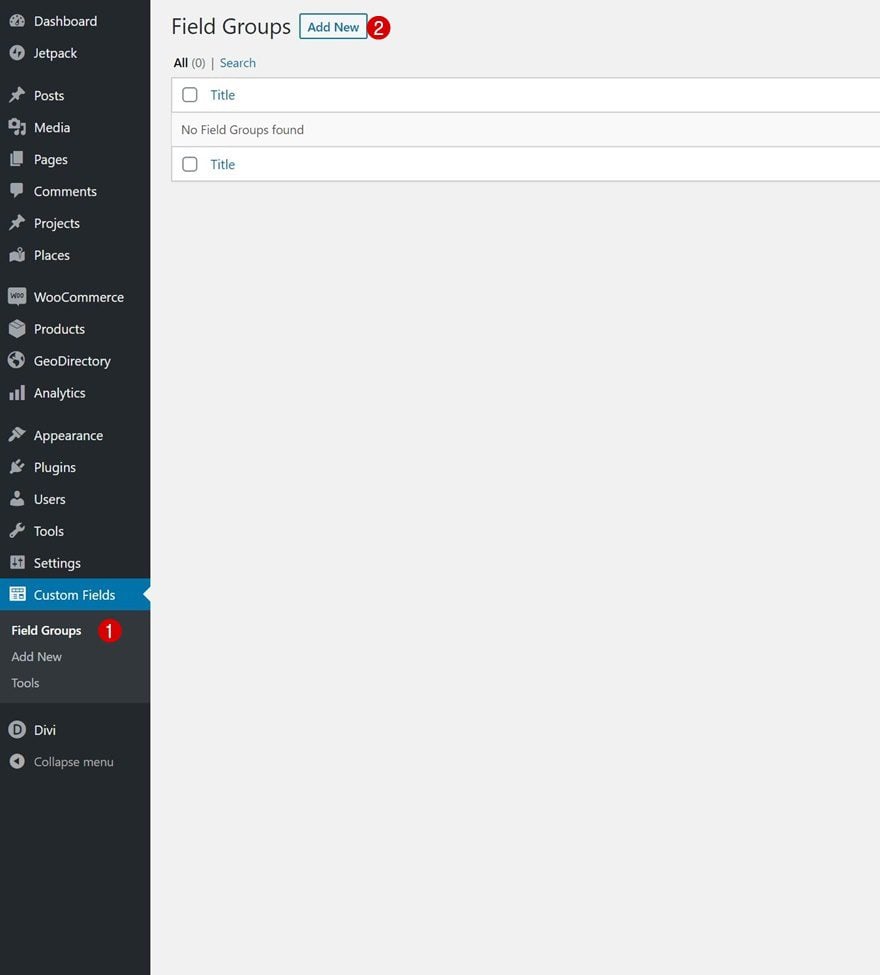Click the Analytics bar chart icon

click(17, 393)
